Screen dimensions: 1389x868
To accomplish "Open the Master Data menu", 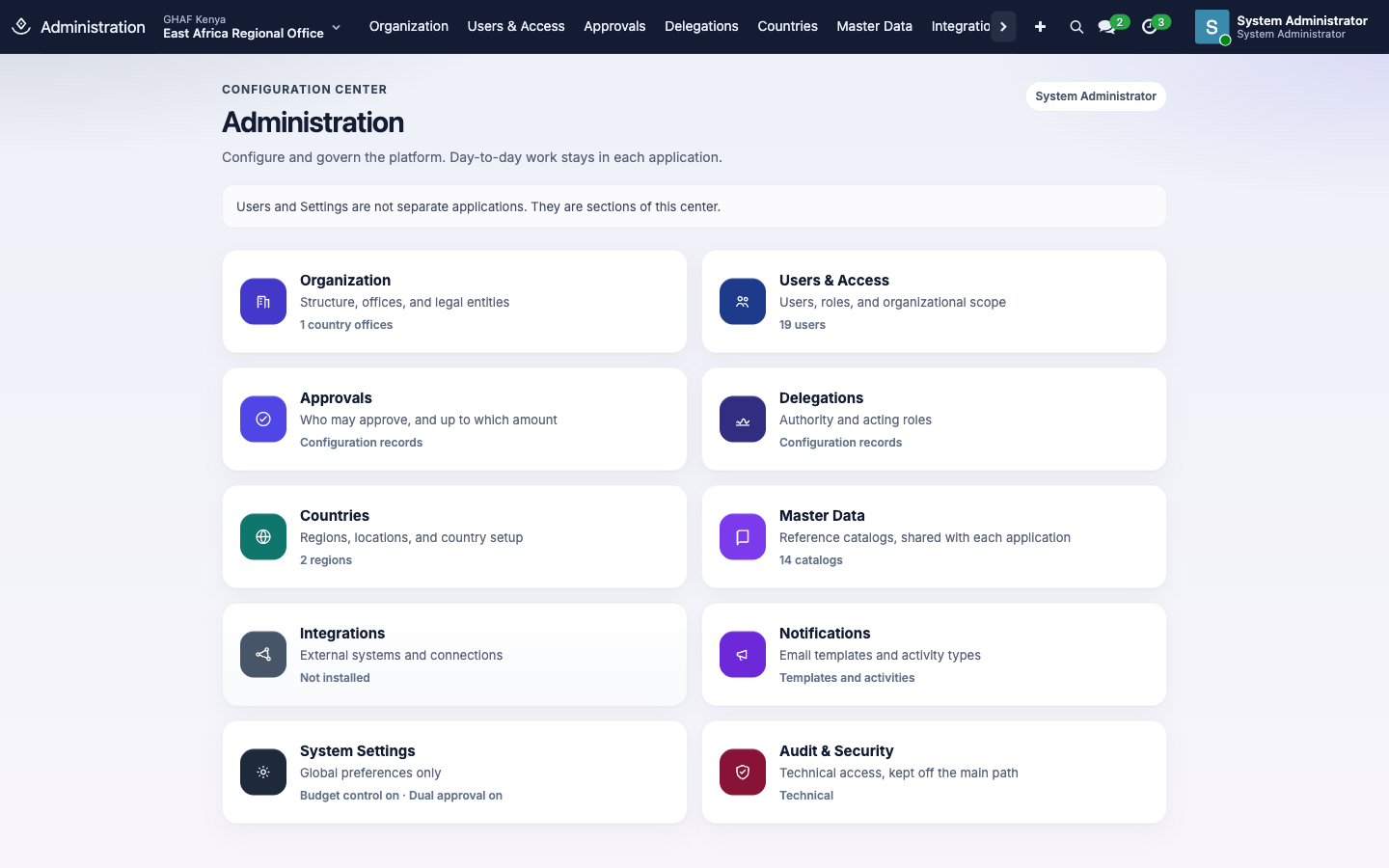I will tap(875, 27).
